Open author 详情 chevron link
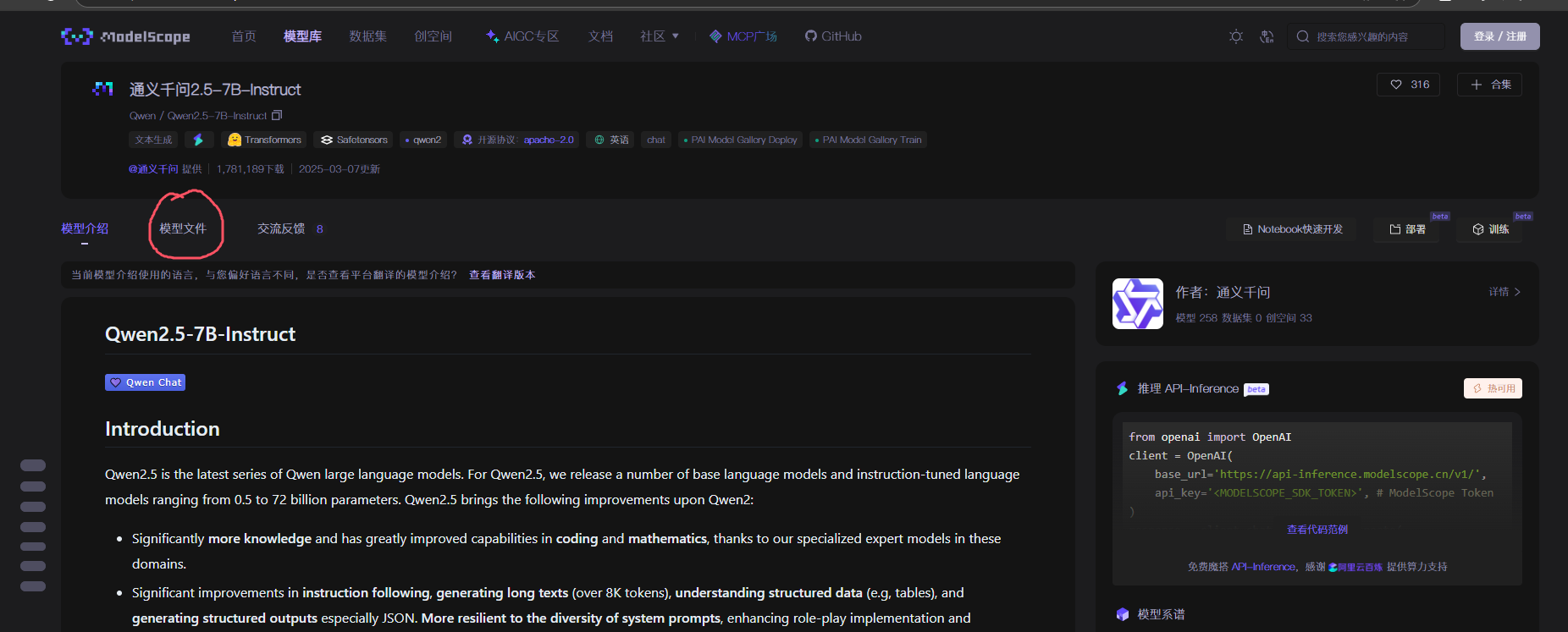This screenshot has width=1568, height=632. tap(1505, 292)
